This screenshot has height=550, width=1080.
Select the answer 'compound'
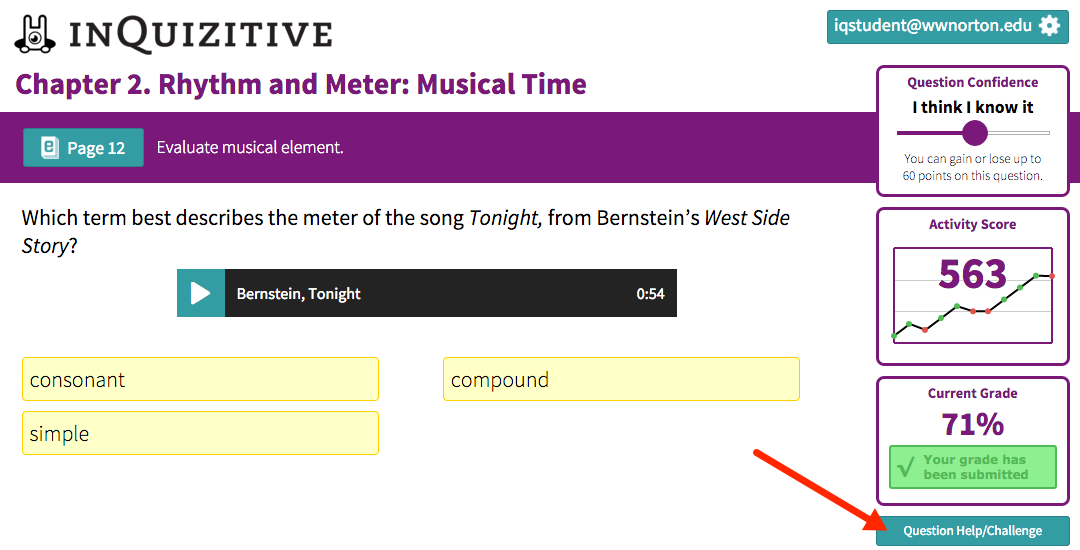click(621, 380)
